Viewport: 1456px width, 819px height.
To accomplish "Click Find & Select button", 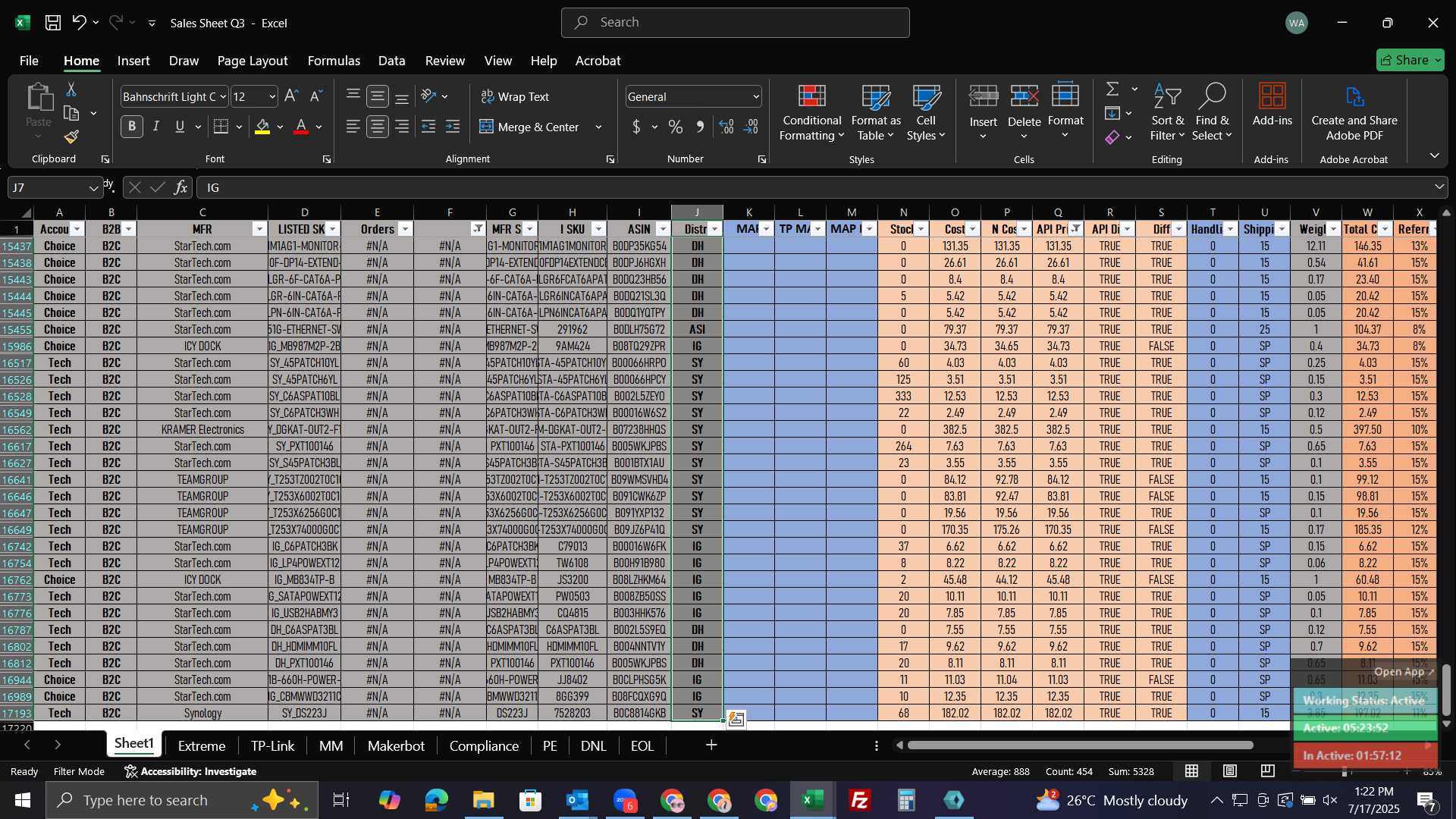I will [x=1211, y=112].
